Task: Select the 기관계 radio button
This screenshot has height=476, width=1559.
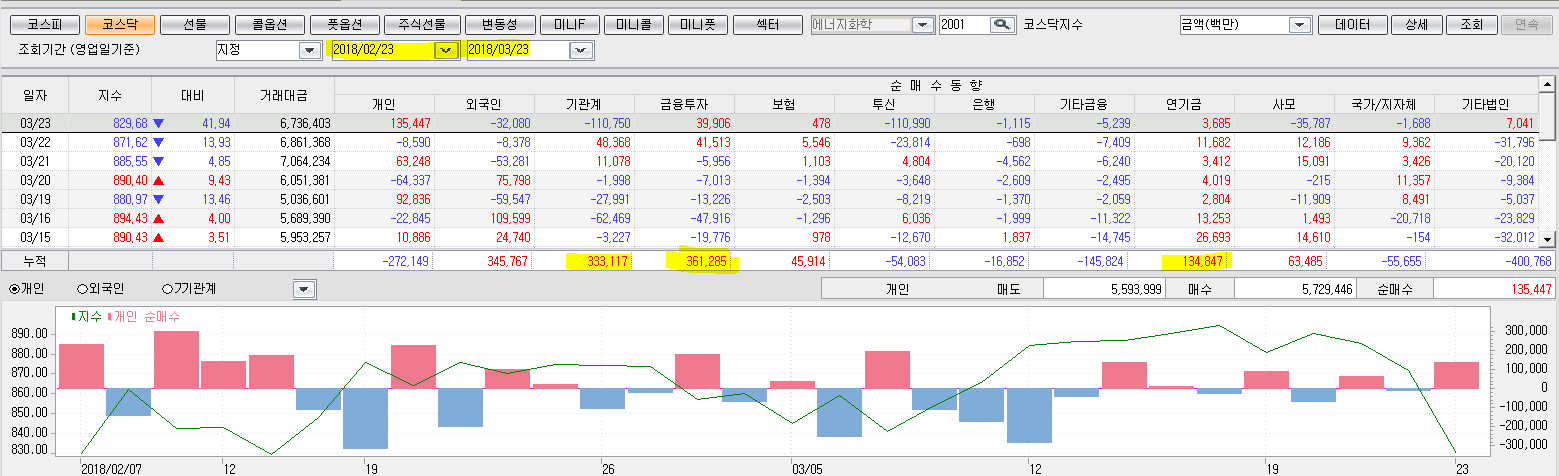Action: click(168, 289)
